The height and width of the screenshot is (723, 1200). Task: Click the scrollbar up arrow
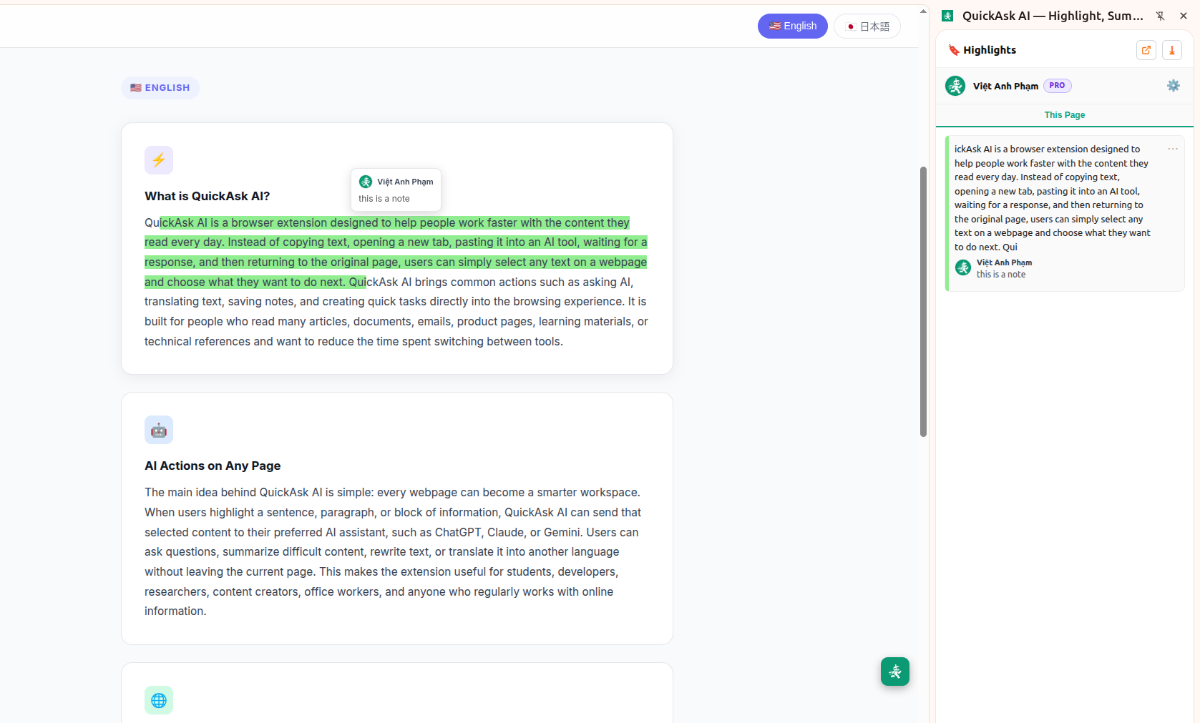click(x=923, y=12)
